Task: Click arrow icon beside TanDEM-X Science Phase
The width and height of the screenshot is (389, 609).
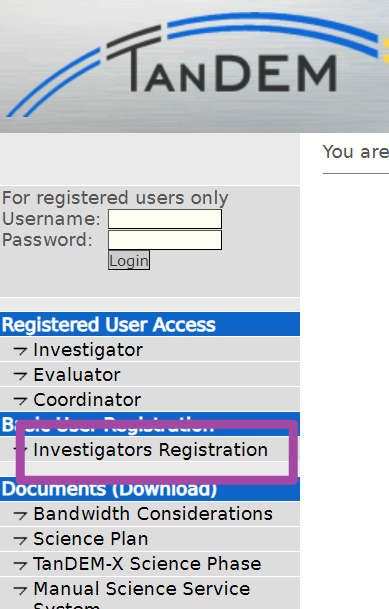Action: [20, 565]
